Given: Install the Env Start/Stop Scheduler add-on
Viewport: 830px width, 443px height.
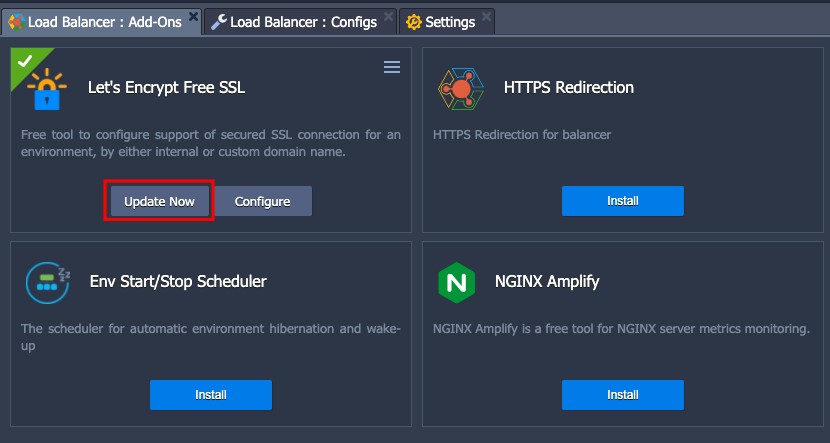Looking at the screenshot, I should (x=211, y=395).
